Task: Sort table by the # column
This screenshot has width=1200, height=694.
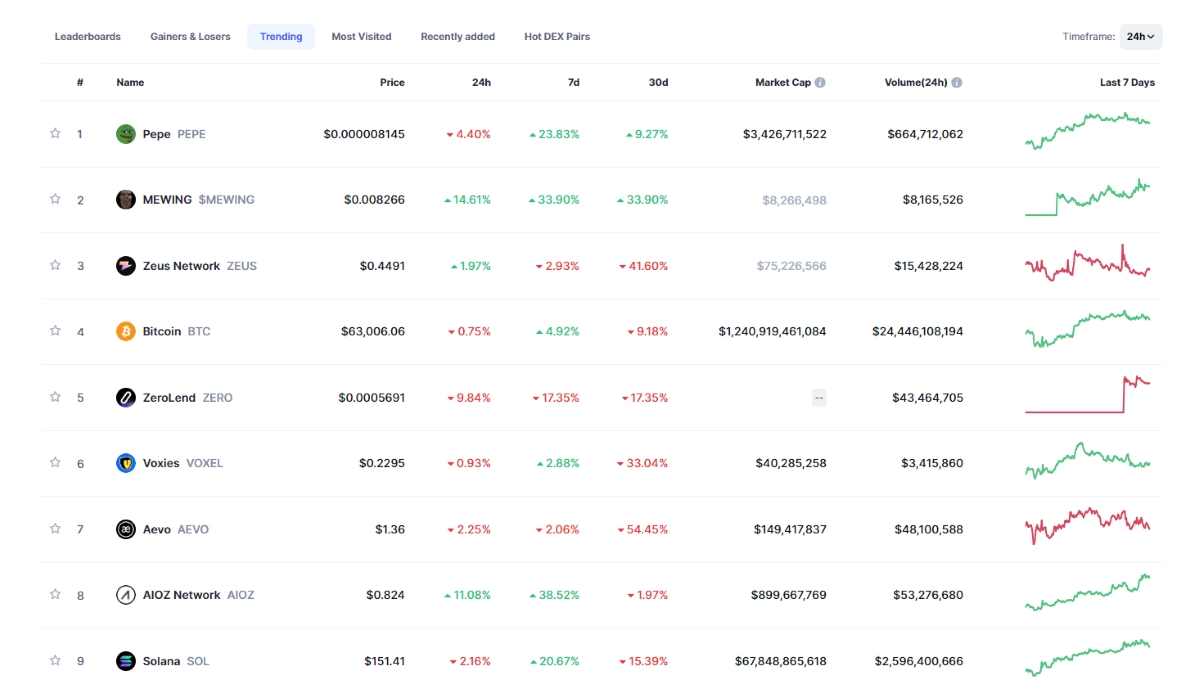Action: click(x=80, y=82)
